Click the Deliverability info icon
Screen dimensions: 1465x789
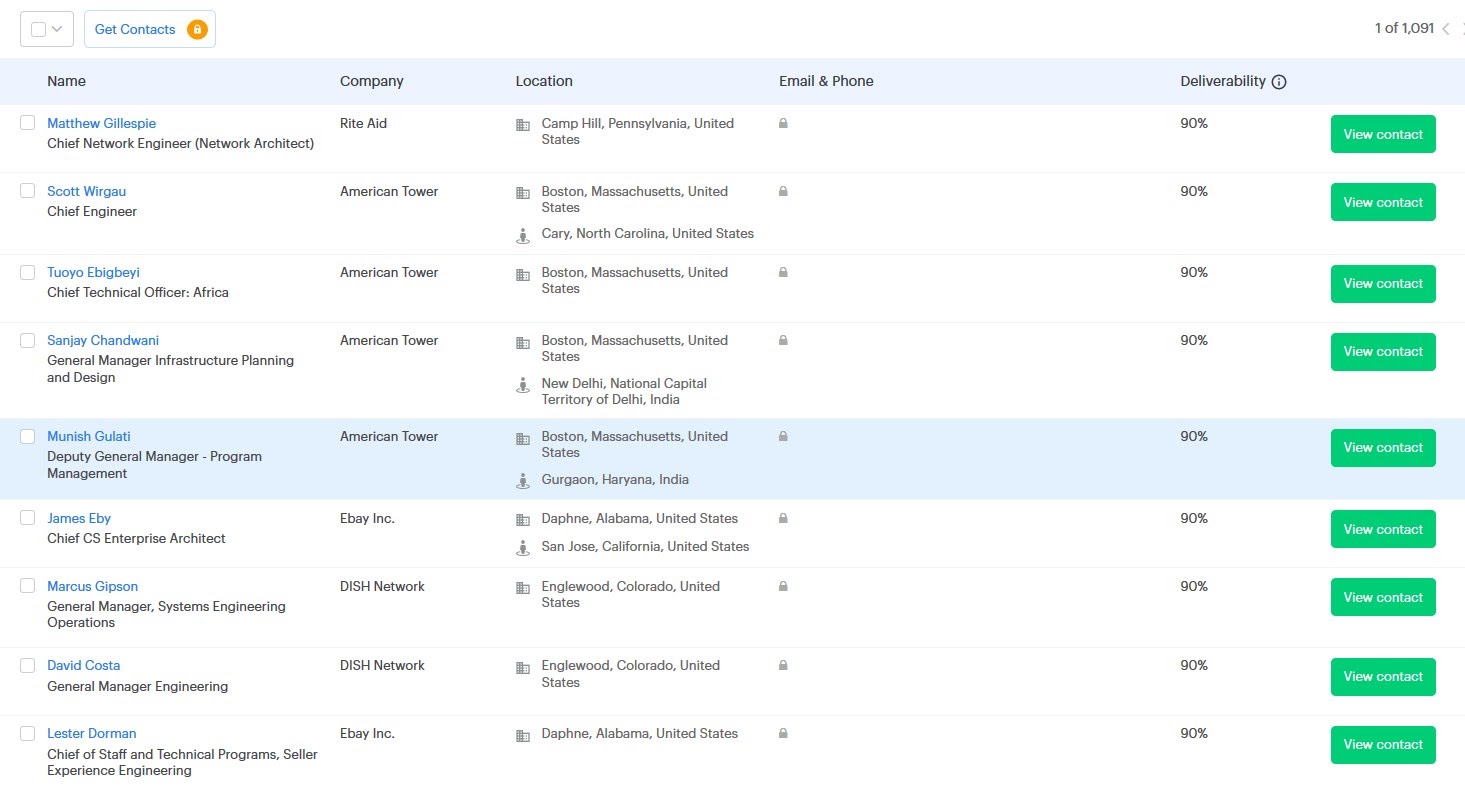click(x=1279, y=82)
